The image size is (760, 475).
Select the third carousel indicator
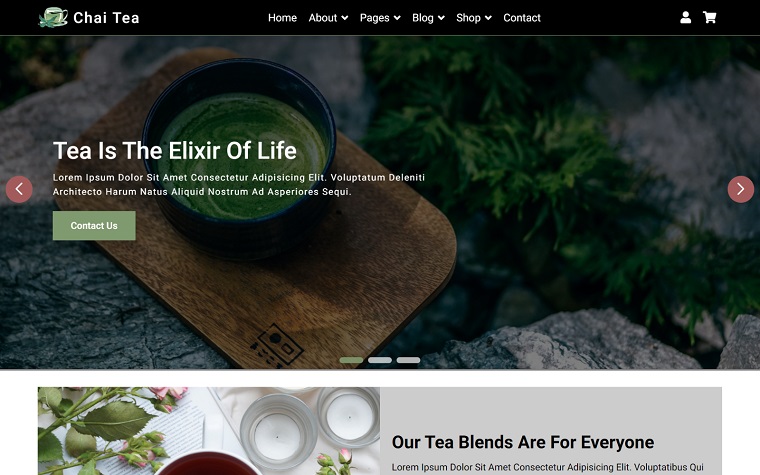point(409,360)
